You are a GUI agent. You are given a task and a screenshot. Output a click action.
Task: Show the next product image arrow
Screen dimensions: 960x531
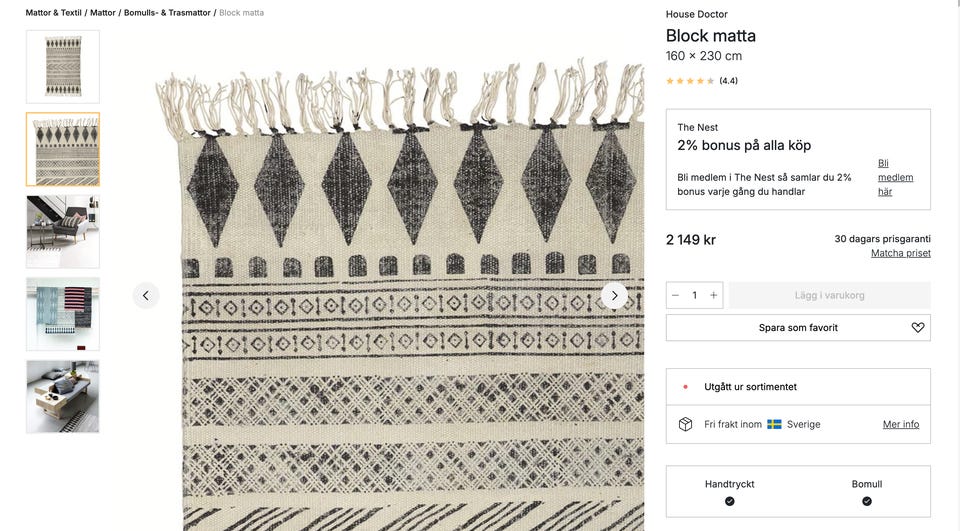(x=614, y=295)
